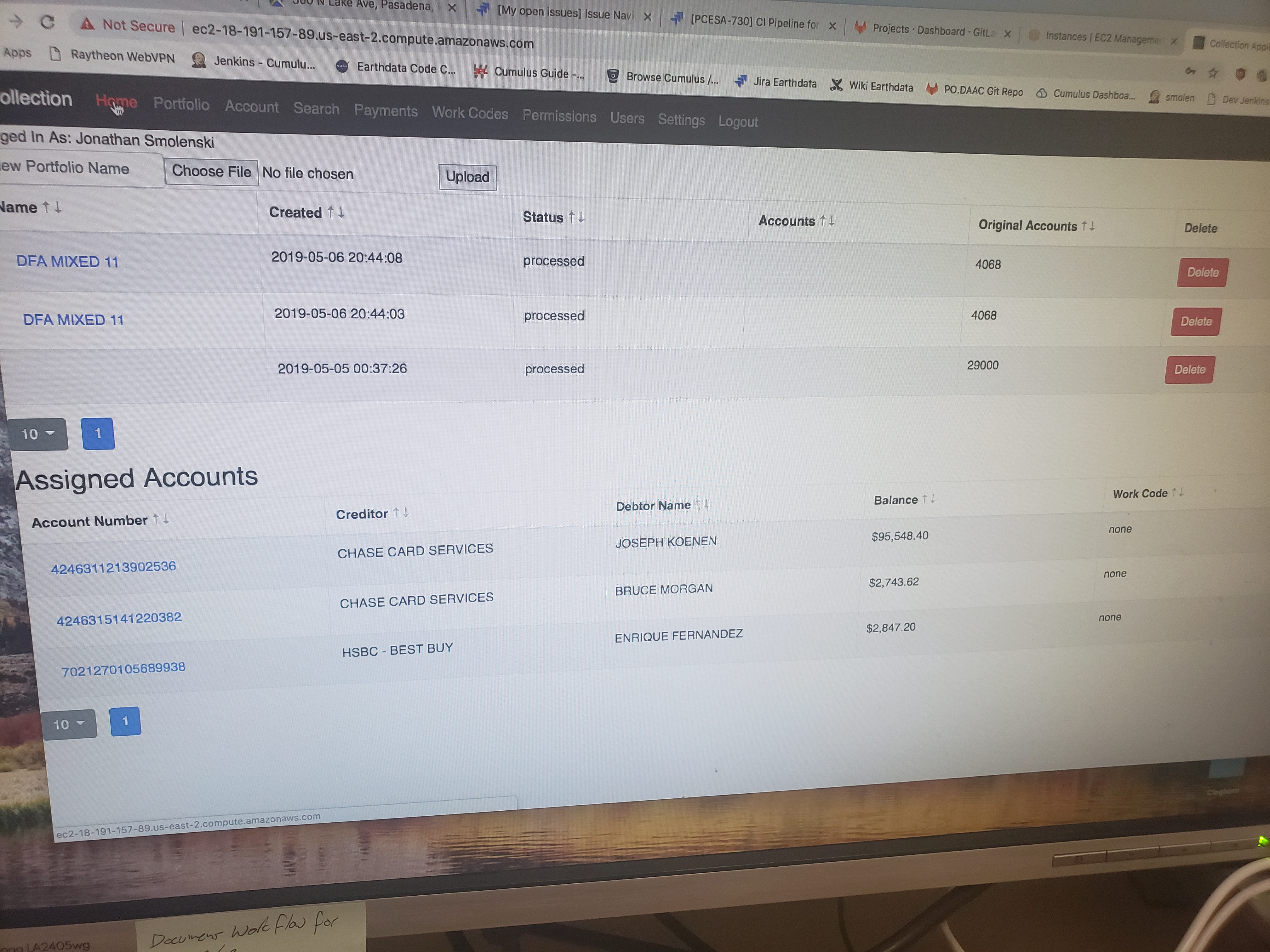Screen dimensions: 1270x952
Task: Click the Upload button
Action: pos(467,177)
